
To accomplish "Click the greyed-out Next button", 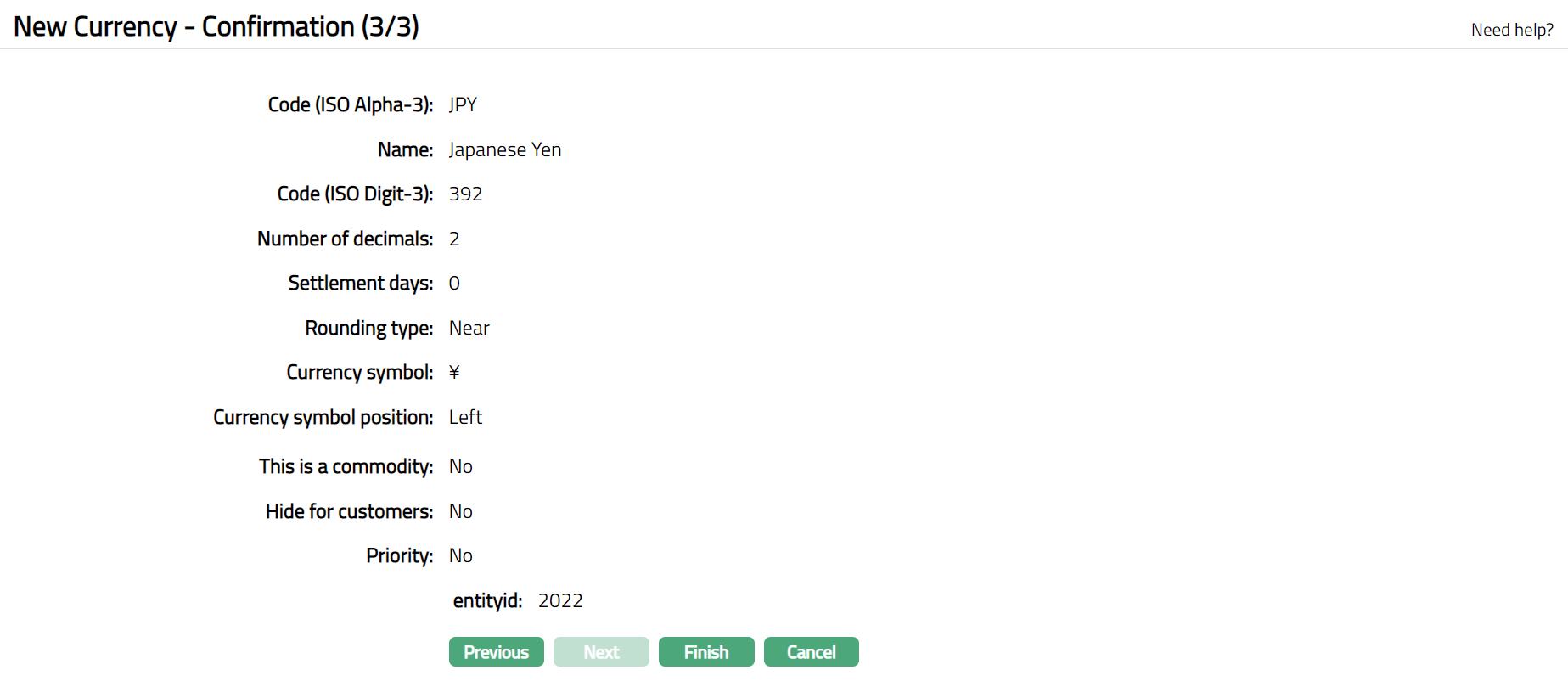I will click(x=601, y=652).
